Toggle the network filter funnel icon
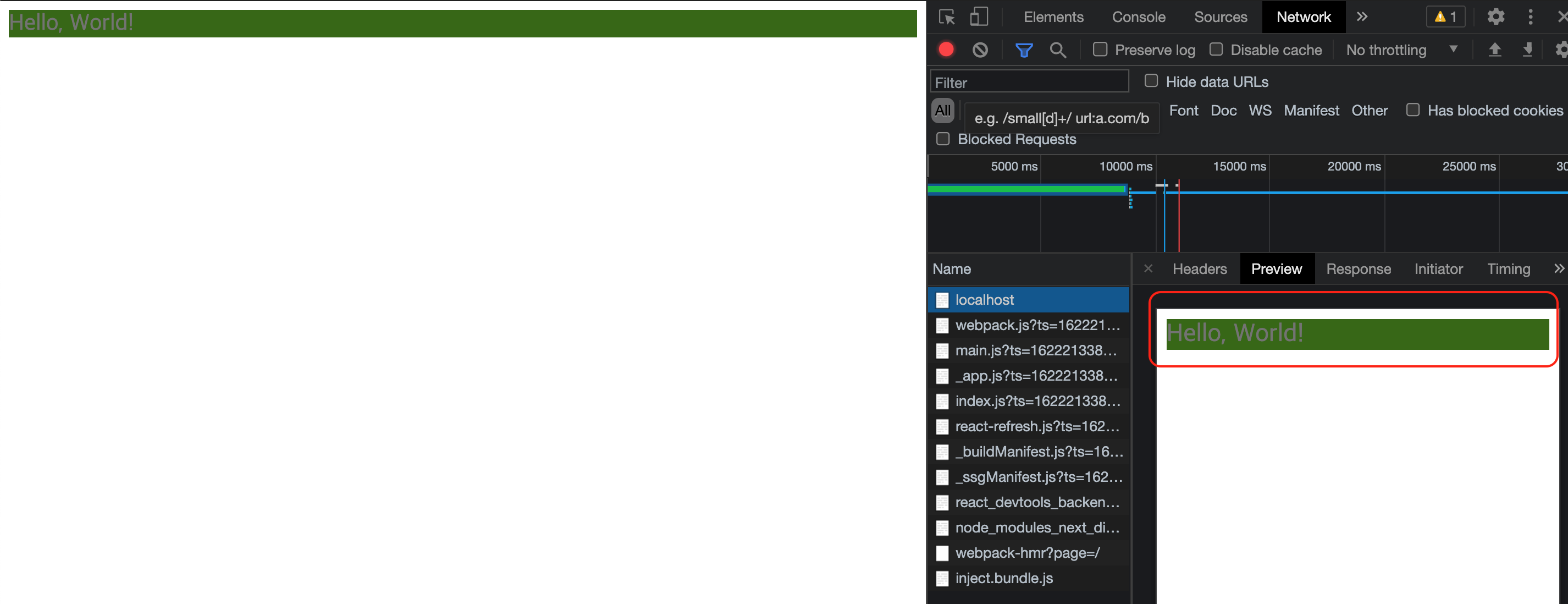The height and width of the screenshot is (604, 1568). 1024,50
